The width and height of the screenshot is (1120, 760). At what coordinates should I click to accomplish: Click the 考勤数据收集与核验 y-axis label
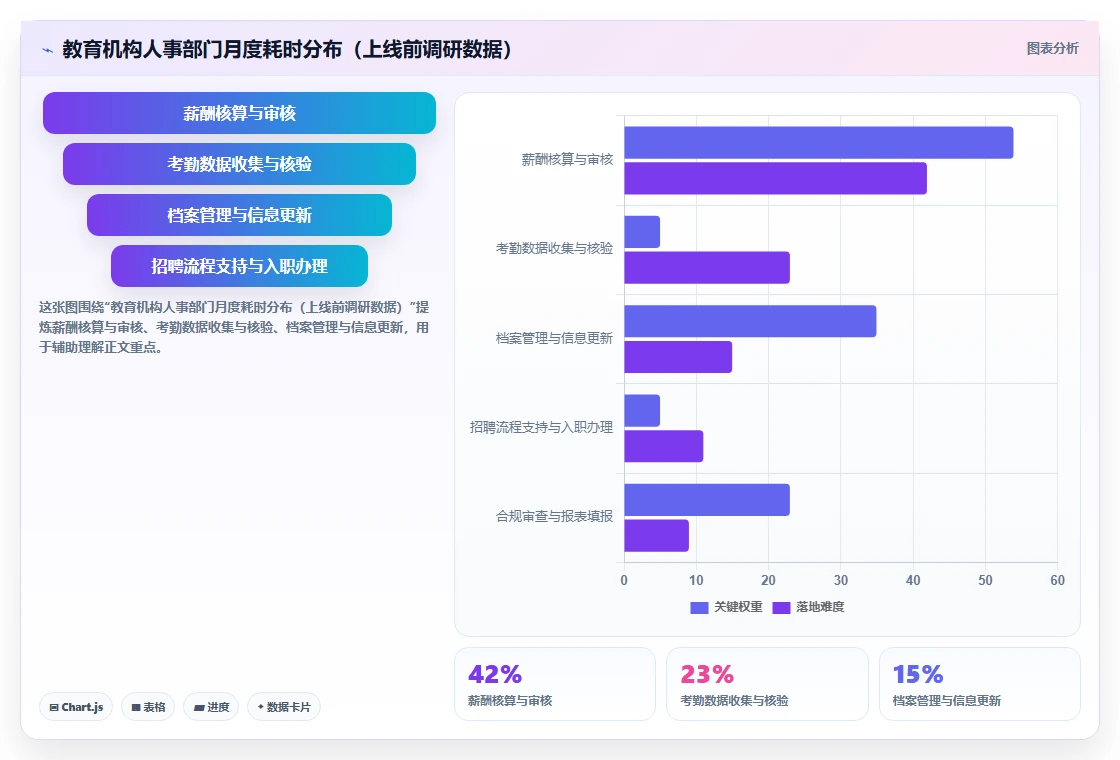tap(554, 249)
